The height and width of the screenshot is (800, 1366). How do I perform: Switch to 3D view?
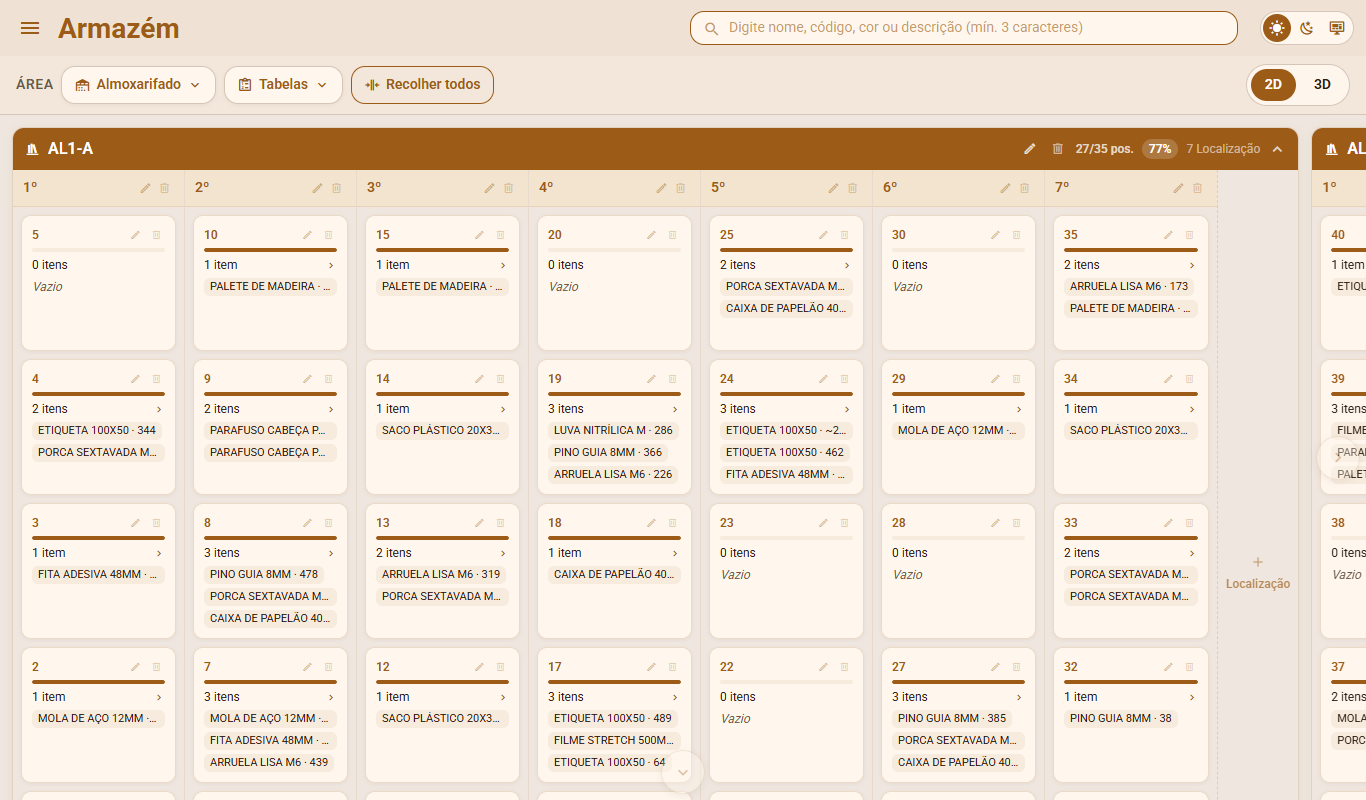pos(1322,85)
